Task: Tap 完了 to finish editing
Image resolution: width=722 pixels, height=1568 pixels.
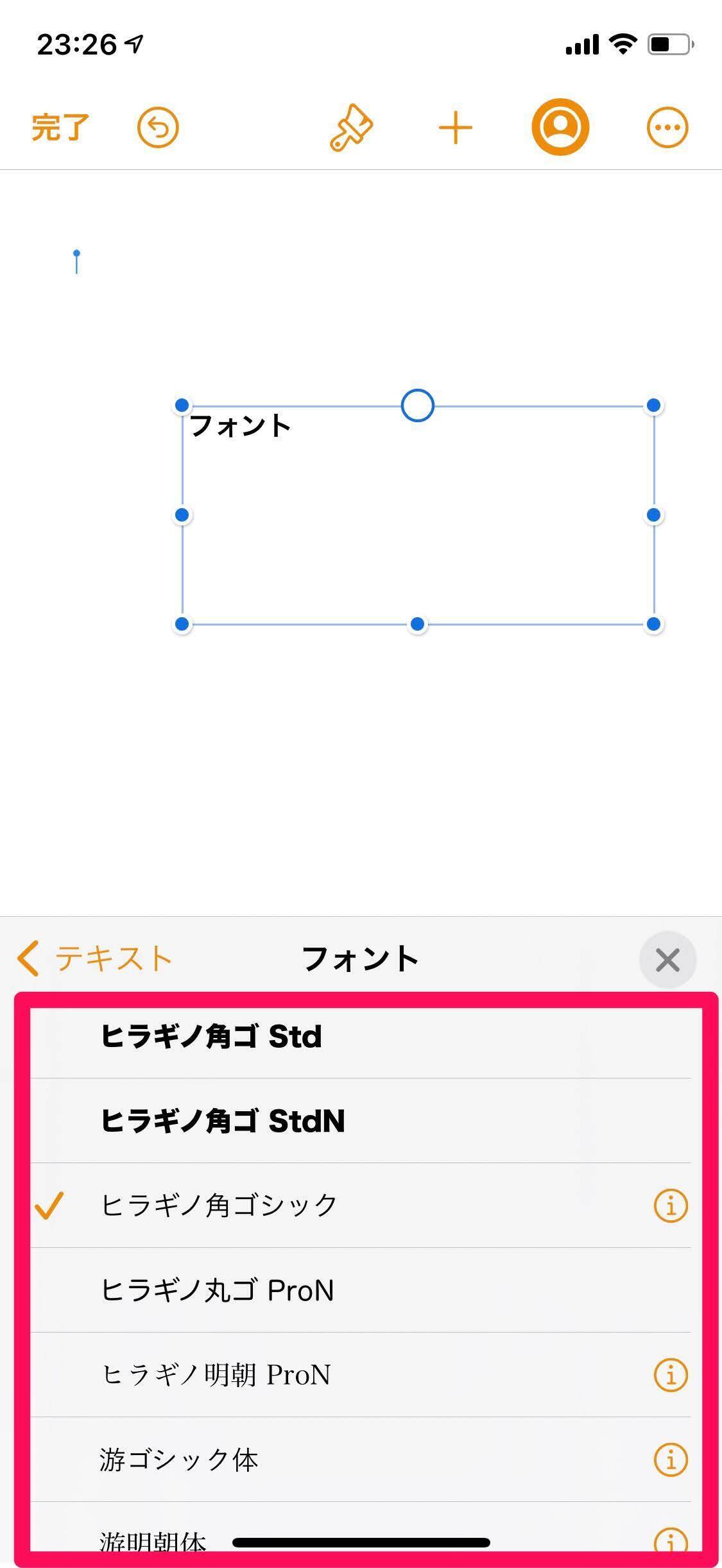Action: point(60,127)
